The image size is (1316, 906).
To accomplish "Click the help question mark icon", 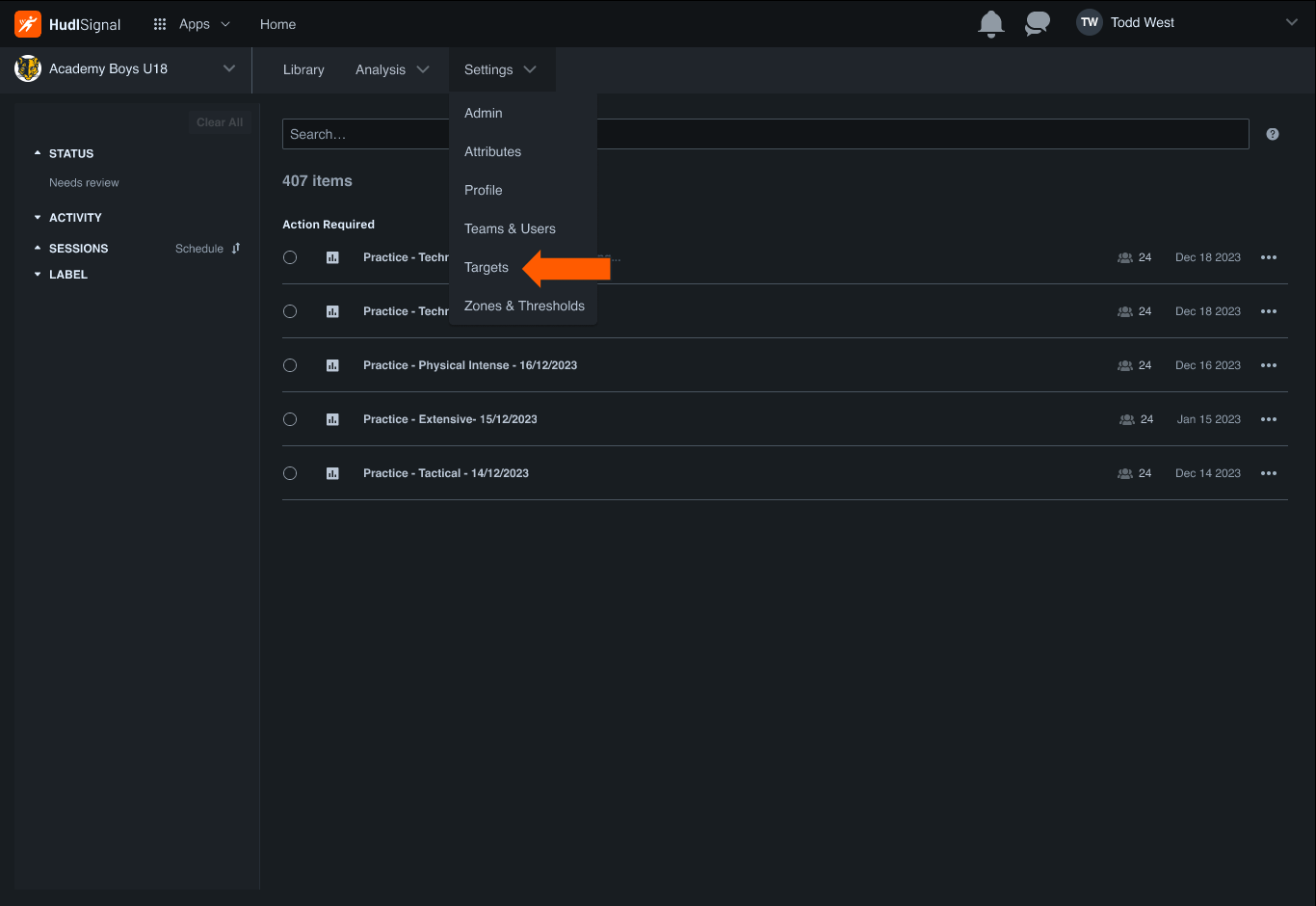I will click(1273, 134).
